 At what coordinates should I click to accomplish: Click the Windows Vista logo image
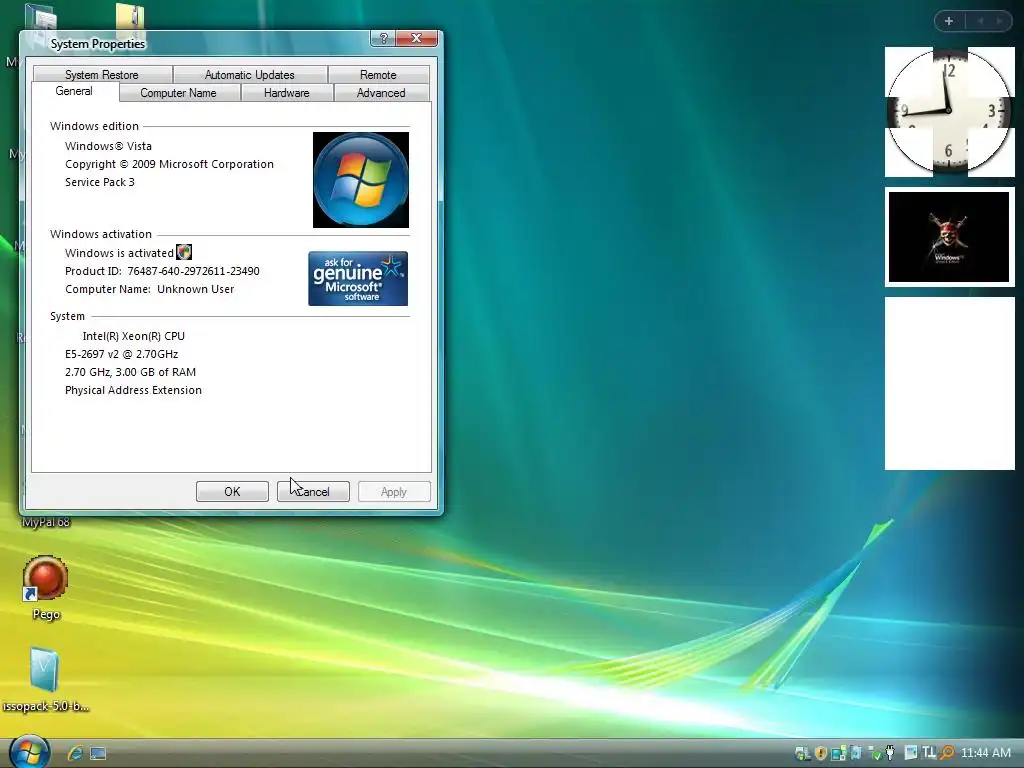coord(360,180)
